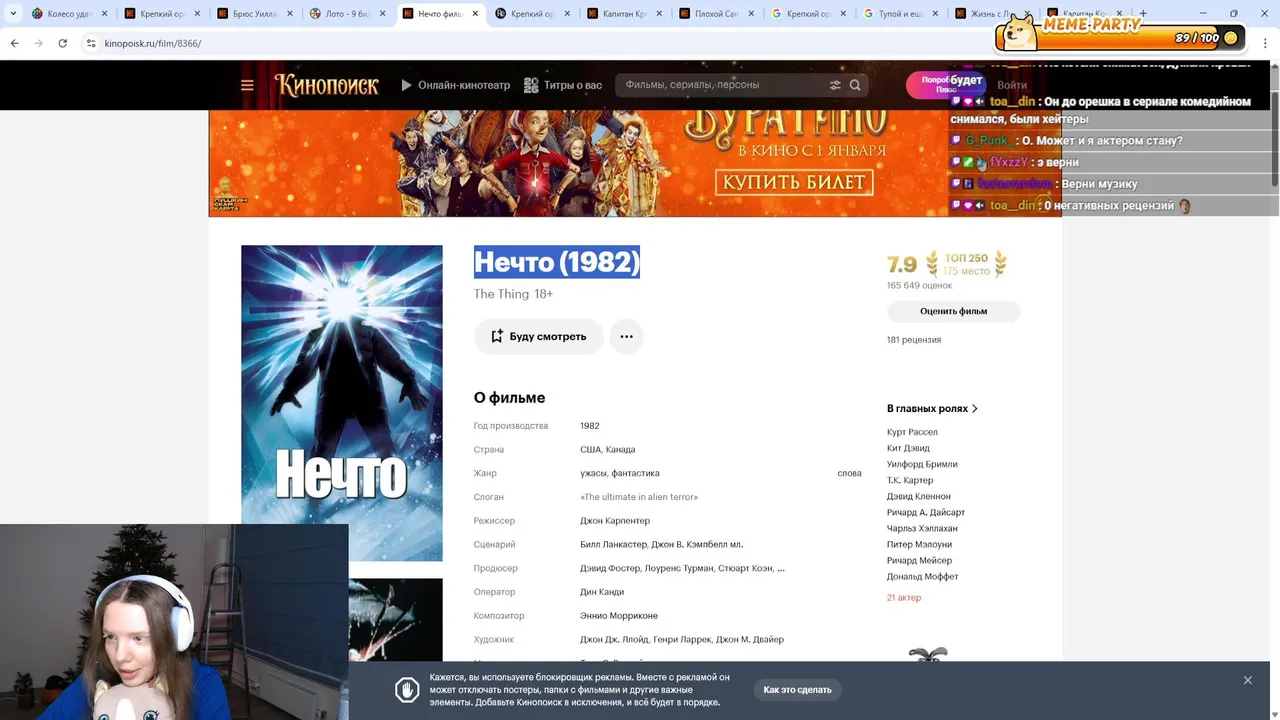Screen dimensions: 1280x720
Task: Click the Нечто (1982) title heading
Action: (556, 262)
